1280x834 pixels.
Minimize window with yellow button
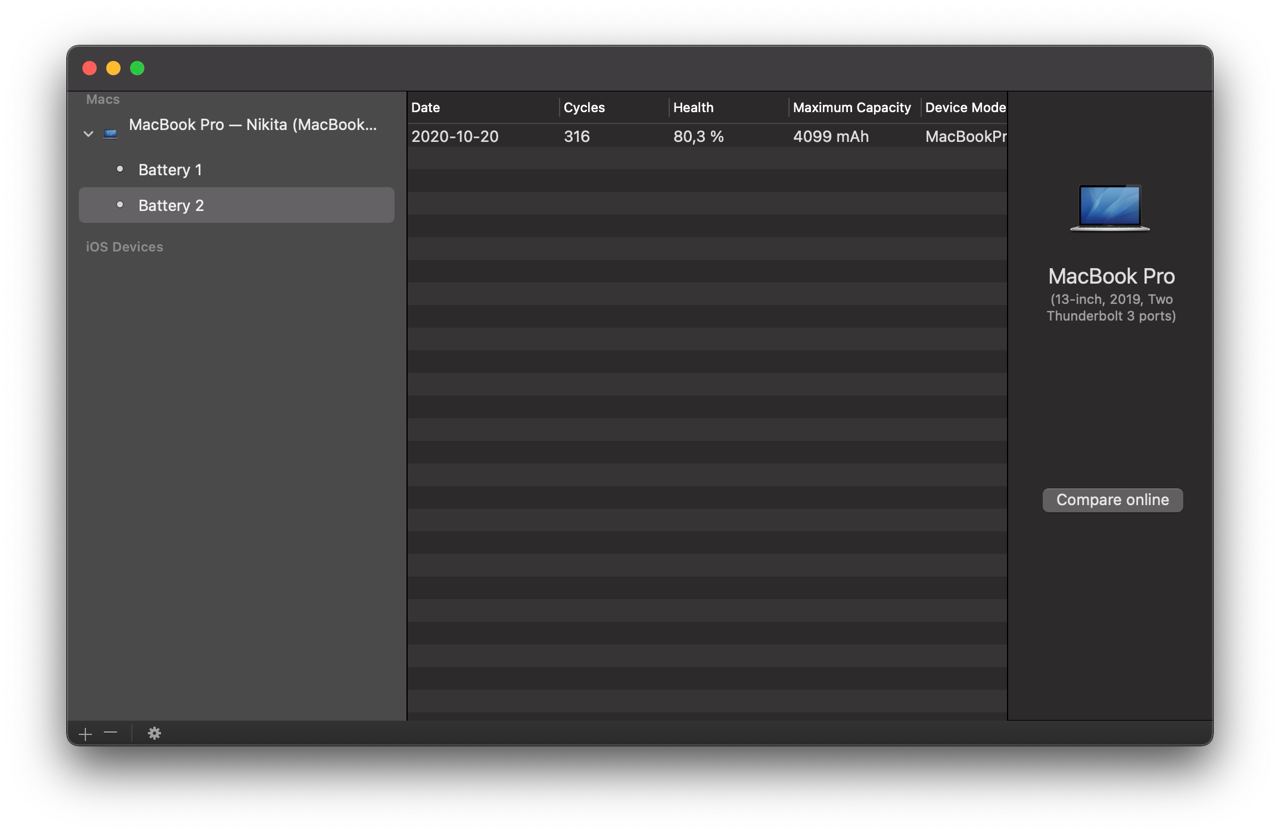pyautogui.click(x=113, y=68)
